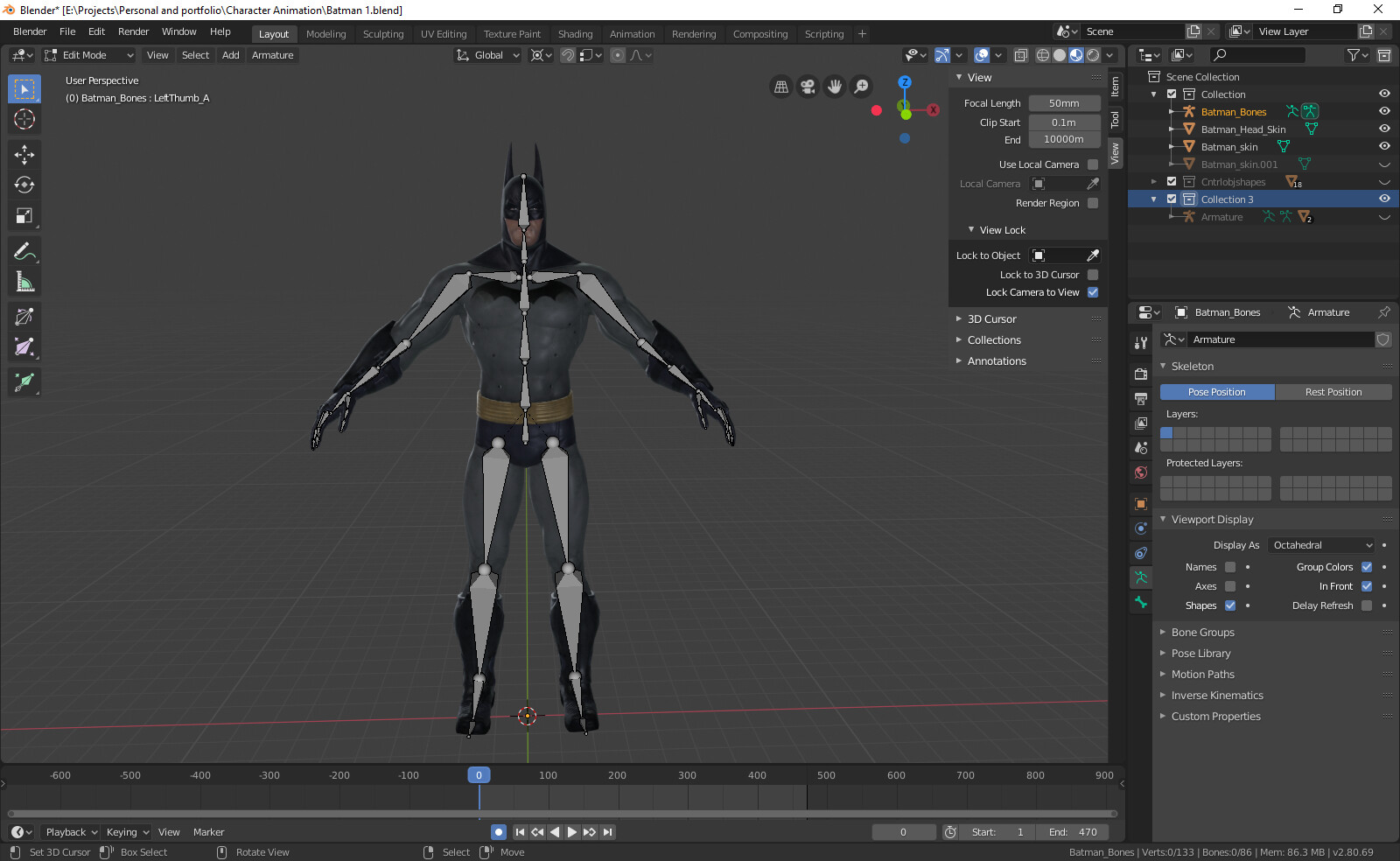
Task: Disable the Shapes display checkbox
Action: tap(1230, 605)
